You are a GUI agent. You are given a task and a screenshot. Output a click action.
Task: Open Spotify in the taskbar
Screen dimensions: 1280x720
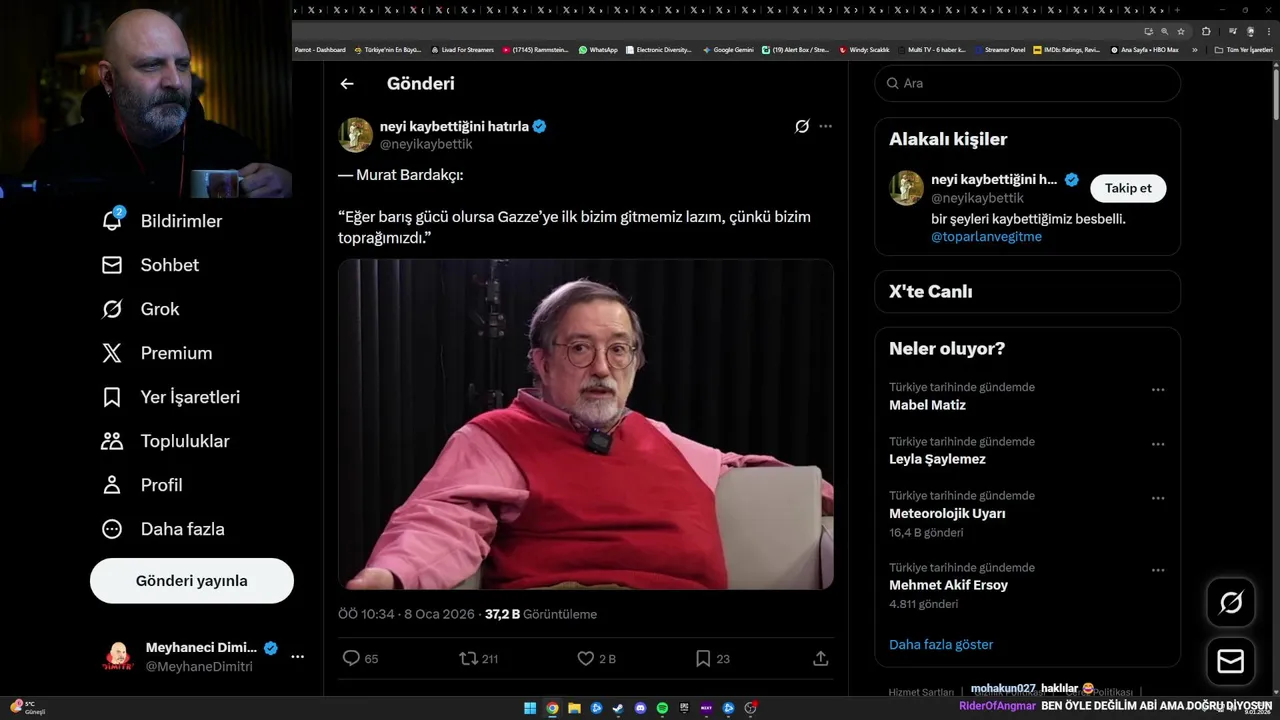662,708
